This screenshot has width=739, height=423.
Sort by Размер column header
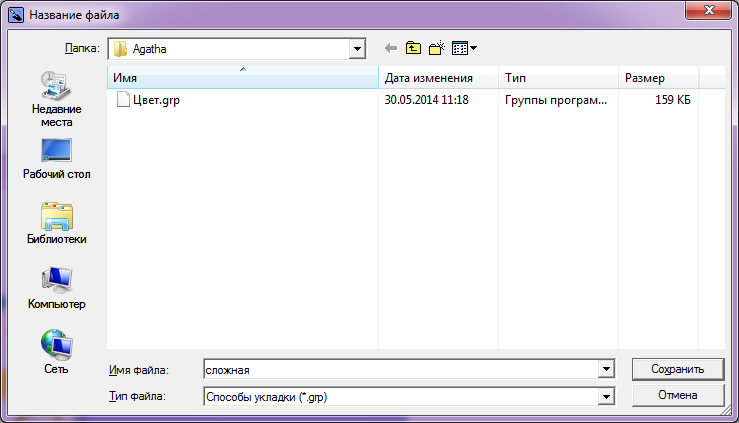658,78
